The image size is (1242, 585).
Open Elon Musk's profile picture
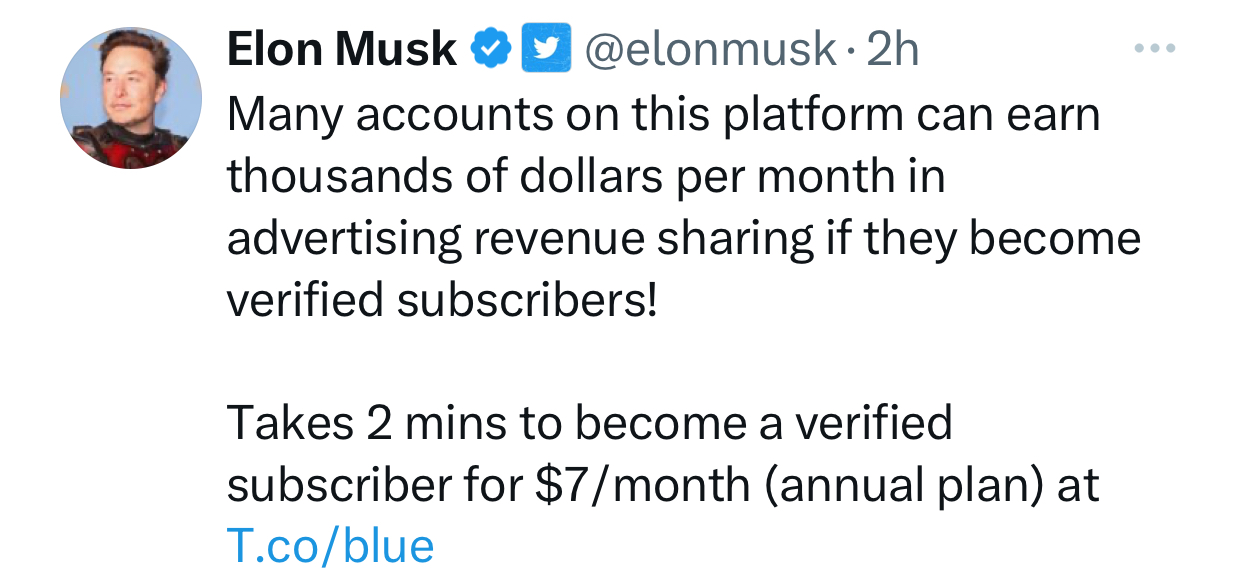[131, 97]
